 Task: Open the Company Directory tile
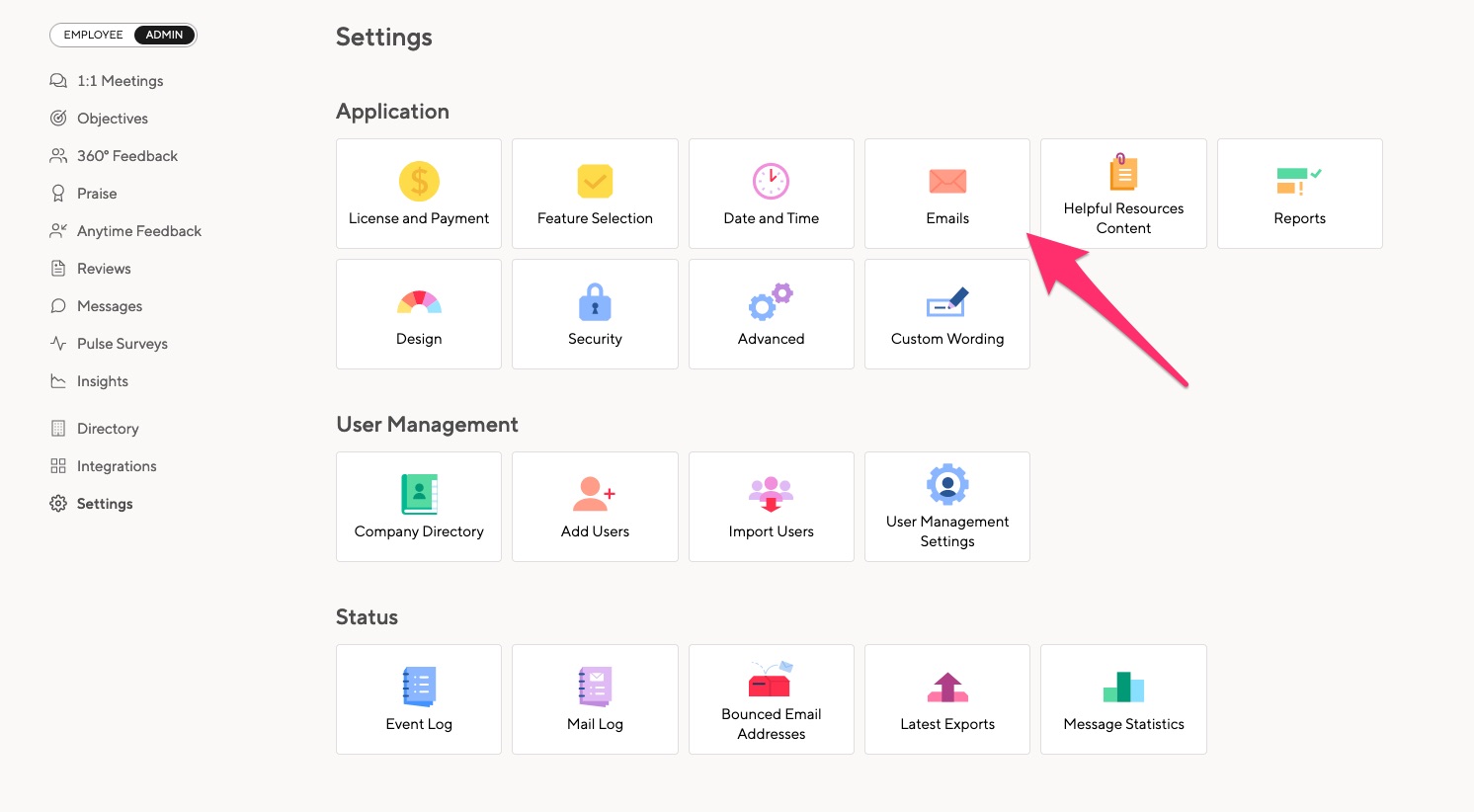pyautogui.click(x=418, y=507)
